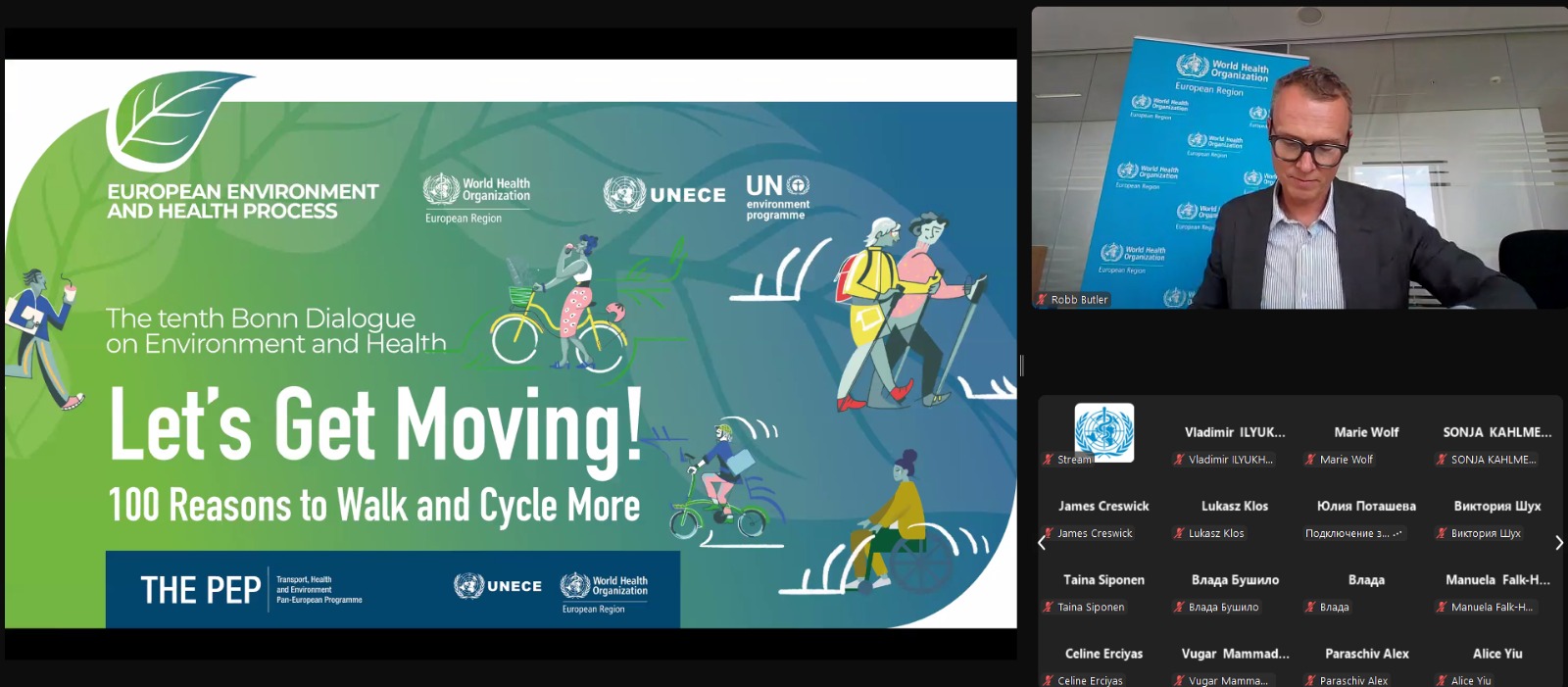Screen dimensions: 1568x687
Task: Go to the previous page of participants
Action: pyautogui.click(x=1042, y=543)
